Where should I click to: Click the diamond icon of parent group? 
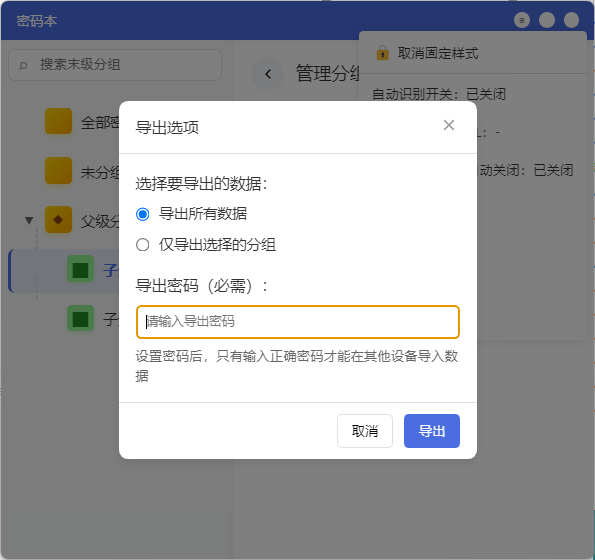pos(58,220)
